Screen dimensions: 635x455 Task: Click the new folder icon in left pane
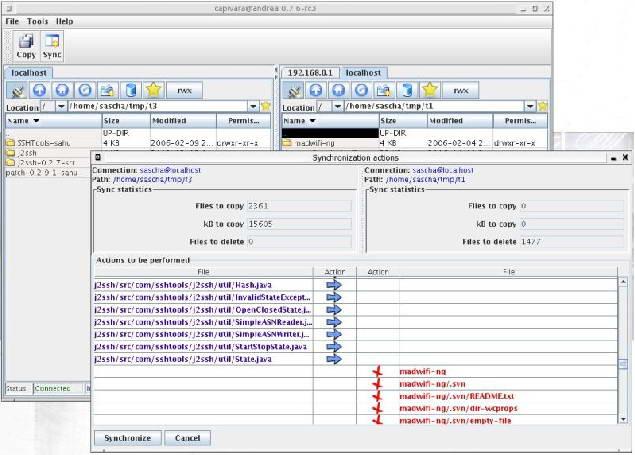(107, 90)
